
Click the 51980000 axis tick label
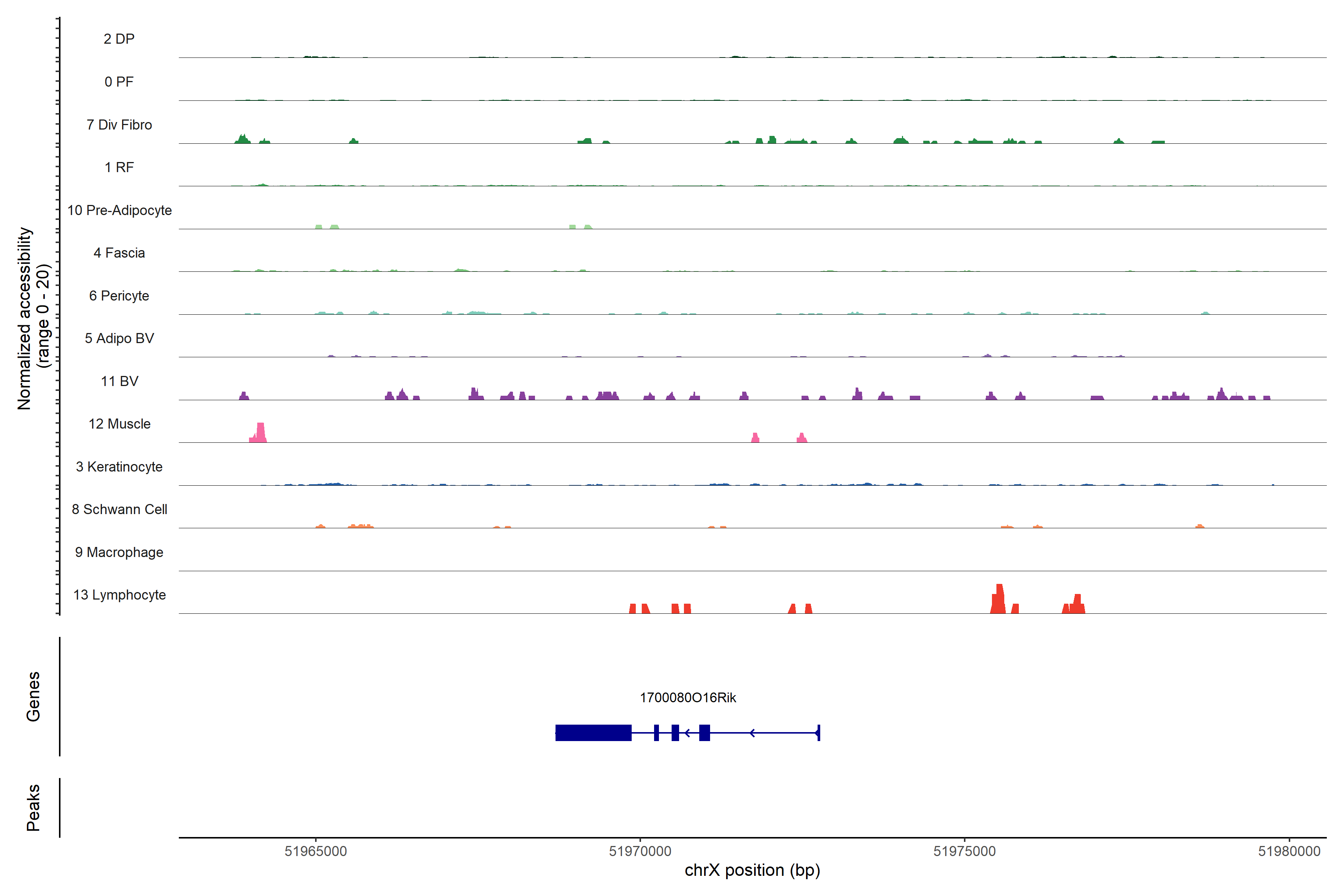[1289, 852]
